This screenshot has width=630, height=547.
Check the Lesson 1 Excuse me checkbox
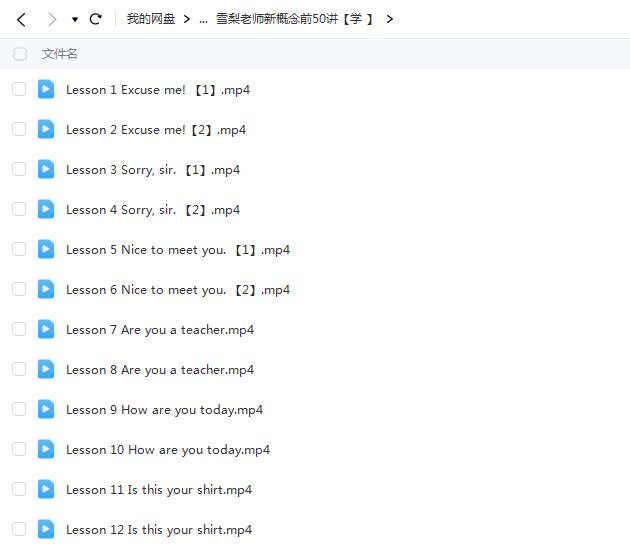[x=19, y=89]
